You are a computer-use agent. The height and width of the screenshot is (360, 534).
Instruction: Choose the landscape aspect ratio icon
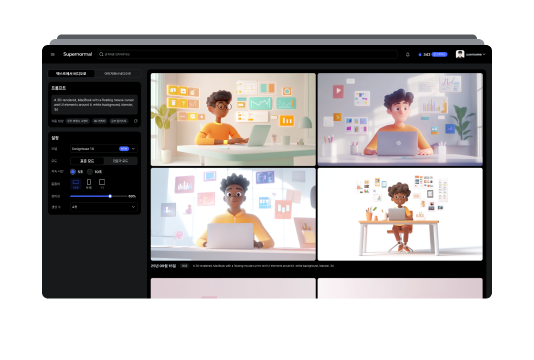tap(76, 184)
